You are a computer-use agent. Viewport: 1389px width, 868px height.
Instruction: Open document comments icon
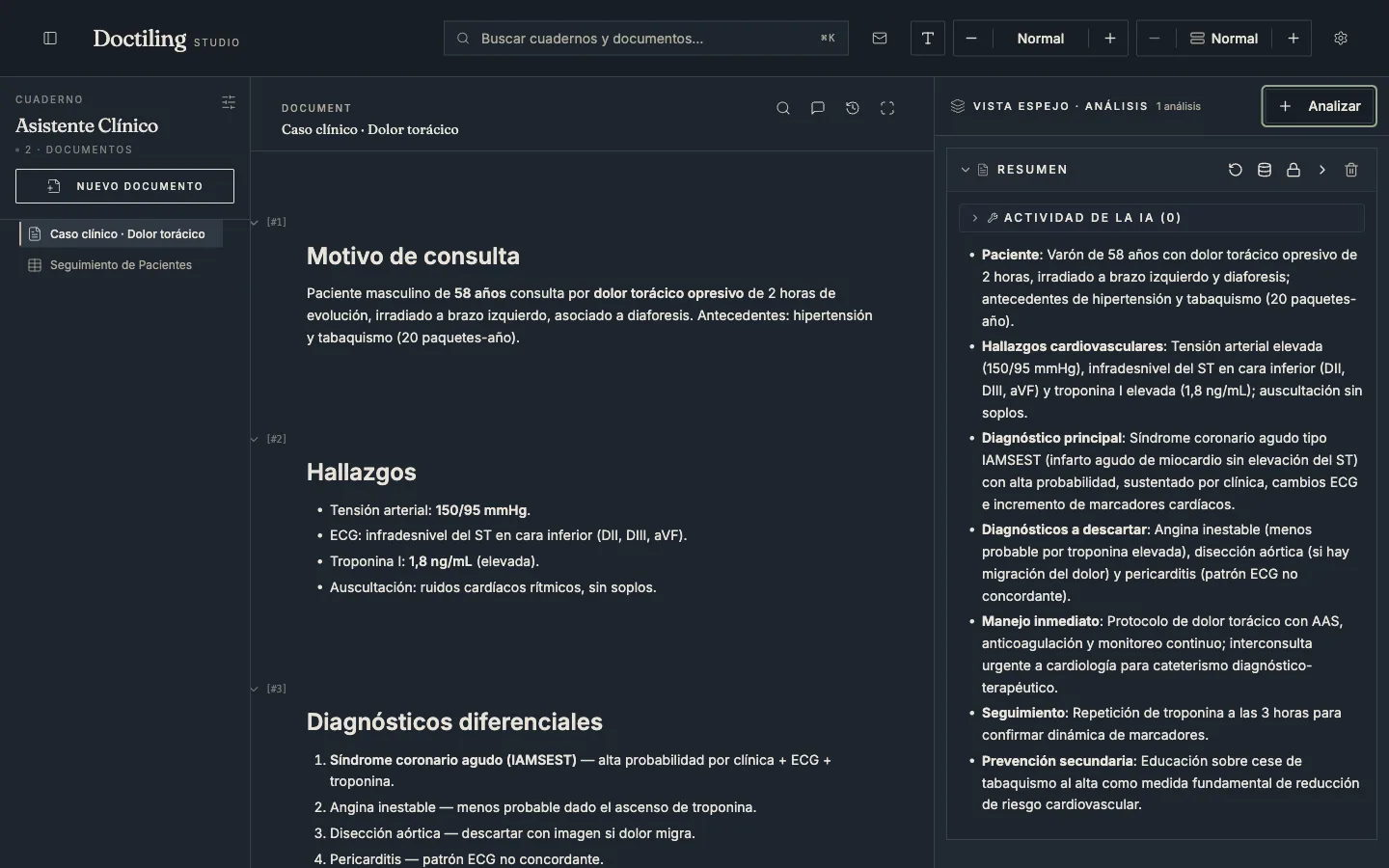click(x=818, y=108)
